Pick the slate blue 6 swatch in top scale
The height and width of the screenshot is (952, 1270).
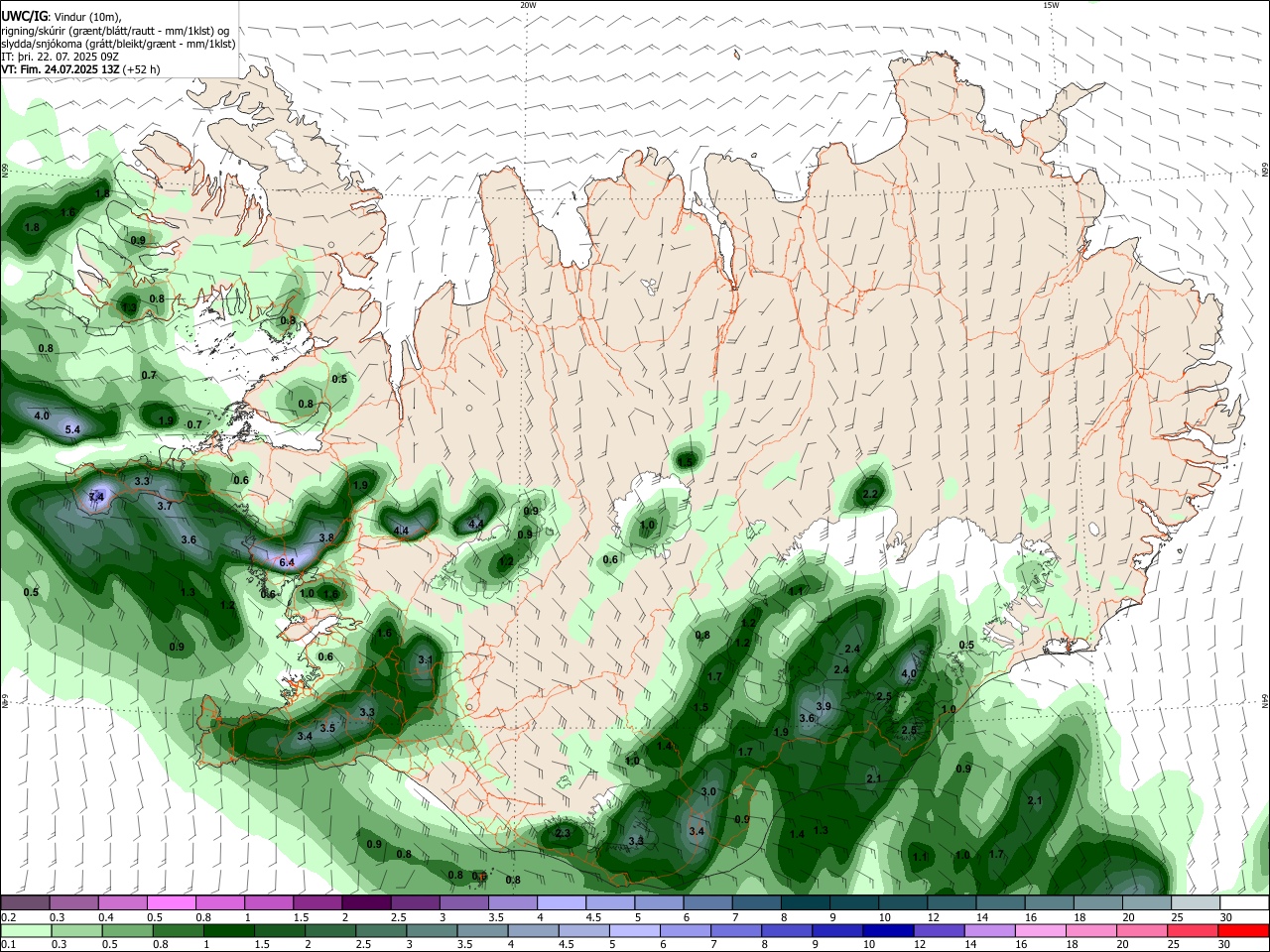click(707, 902)
